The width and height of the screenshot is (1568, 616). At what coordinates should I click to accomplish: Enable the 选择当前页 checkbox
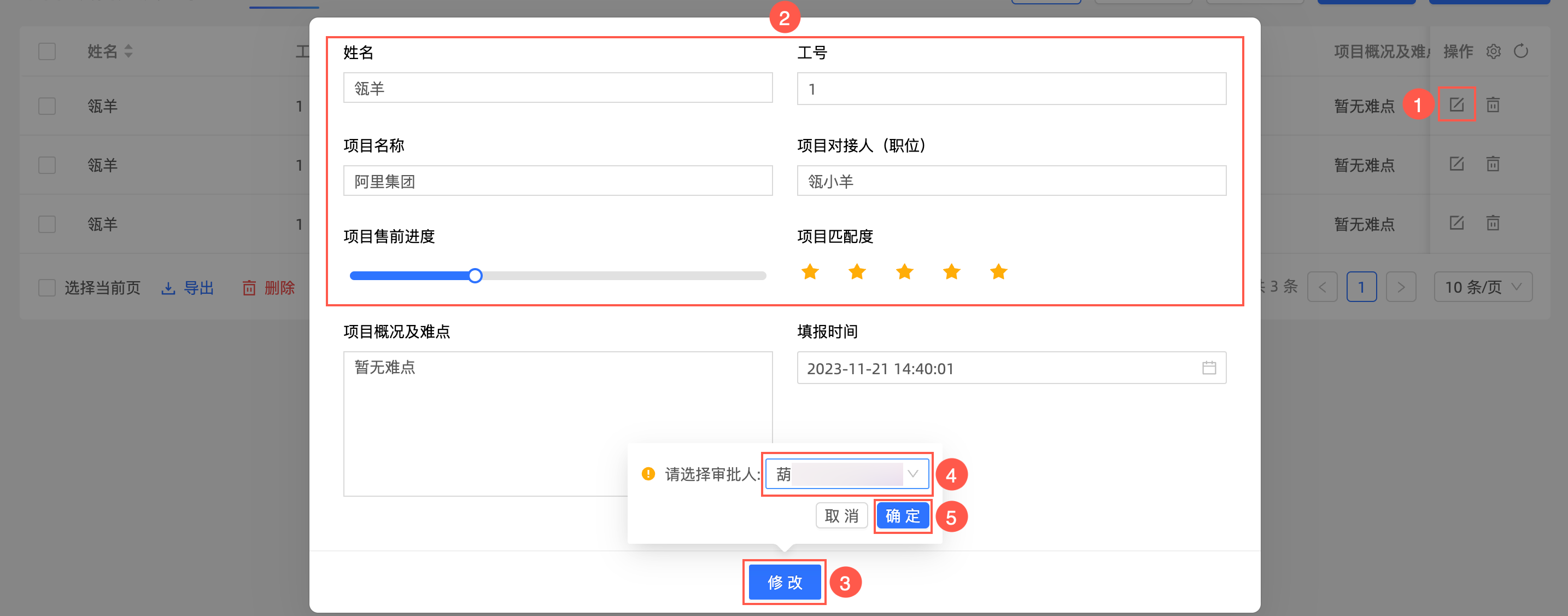pos(47,288)
